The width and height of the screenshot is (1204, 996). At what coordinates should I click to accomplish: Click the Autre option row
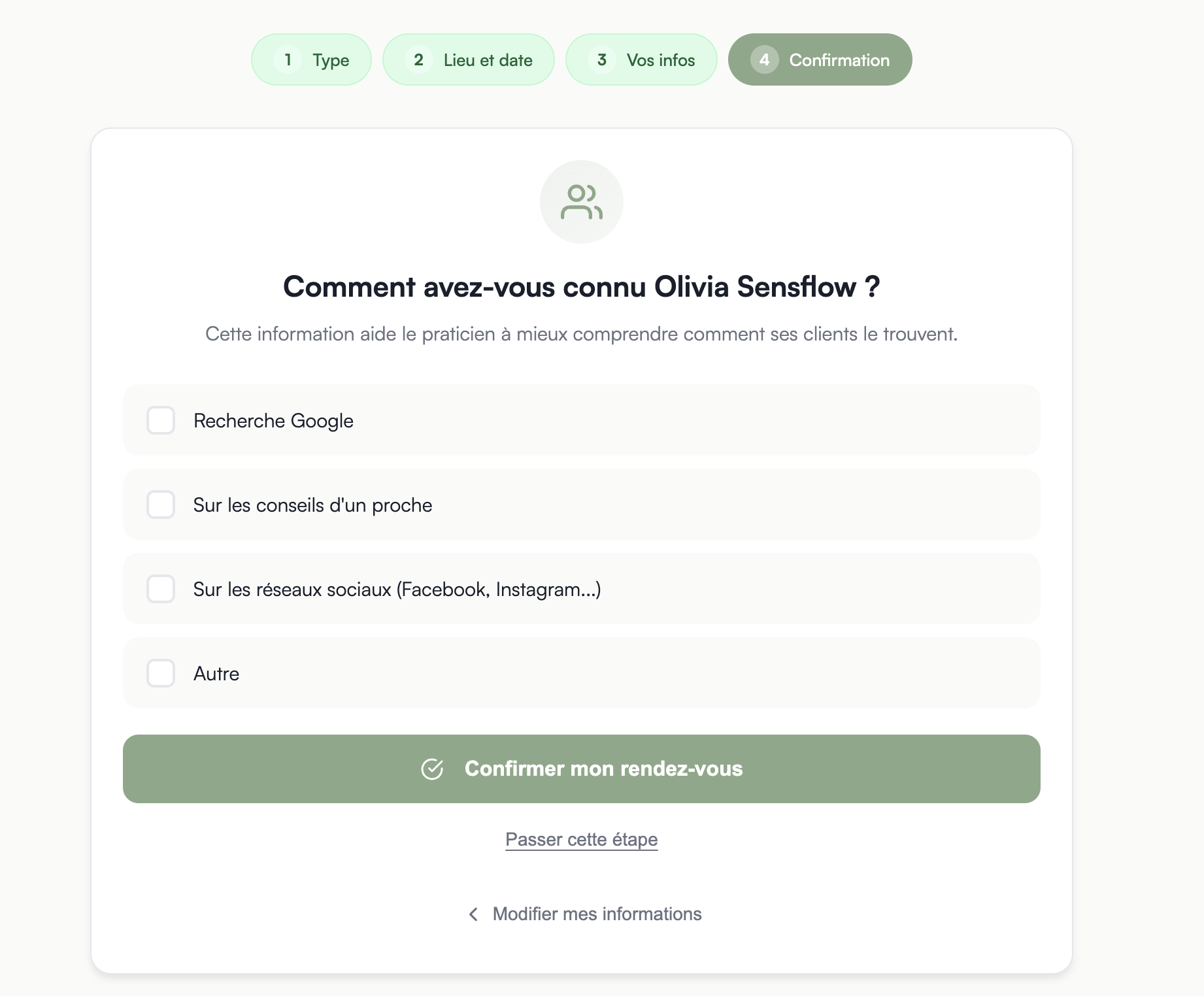pos(581,673)
